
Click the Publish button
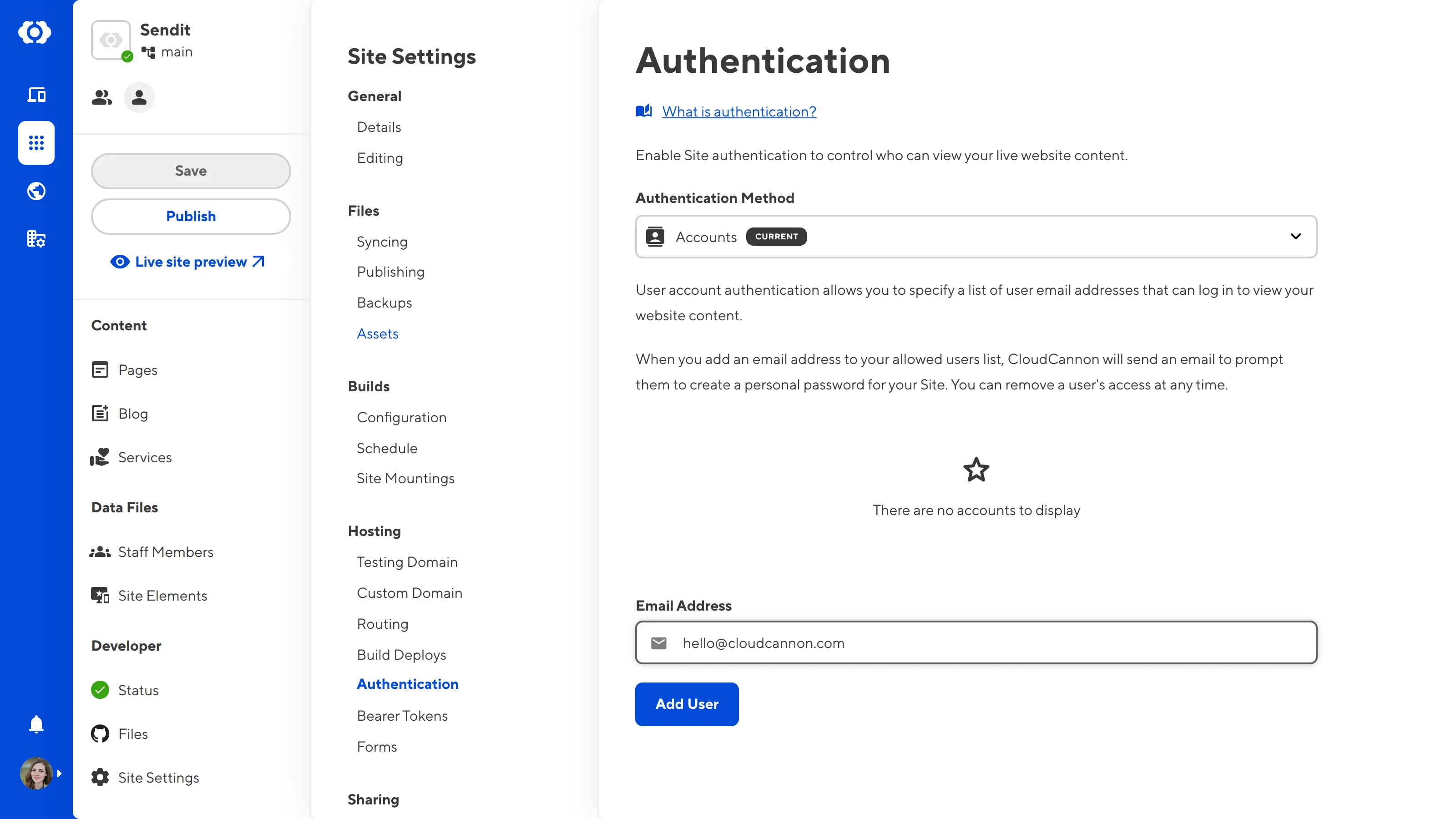191,217
